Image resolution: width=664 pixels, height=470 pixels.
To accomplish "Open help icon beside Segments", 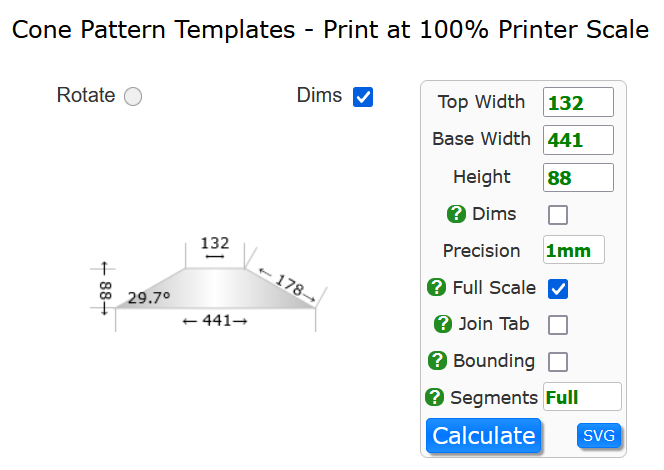I will click(x=434, y=397).
